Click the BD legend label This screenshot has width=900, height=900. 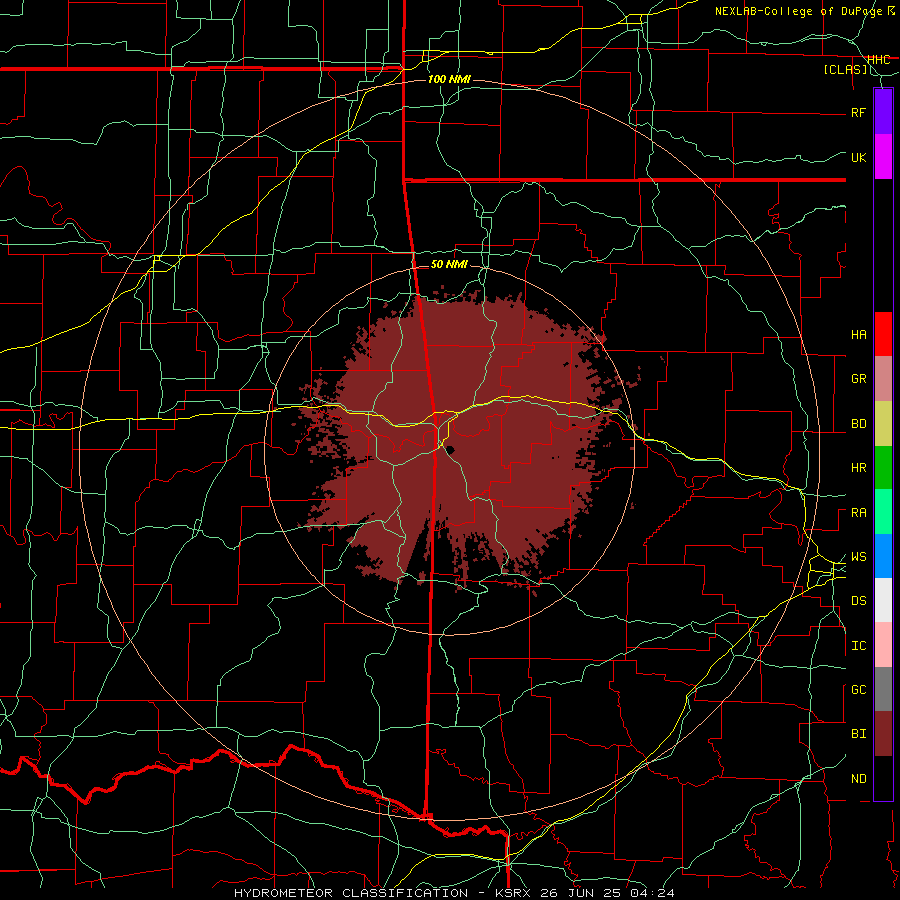tap(858, 424)
